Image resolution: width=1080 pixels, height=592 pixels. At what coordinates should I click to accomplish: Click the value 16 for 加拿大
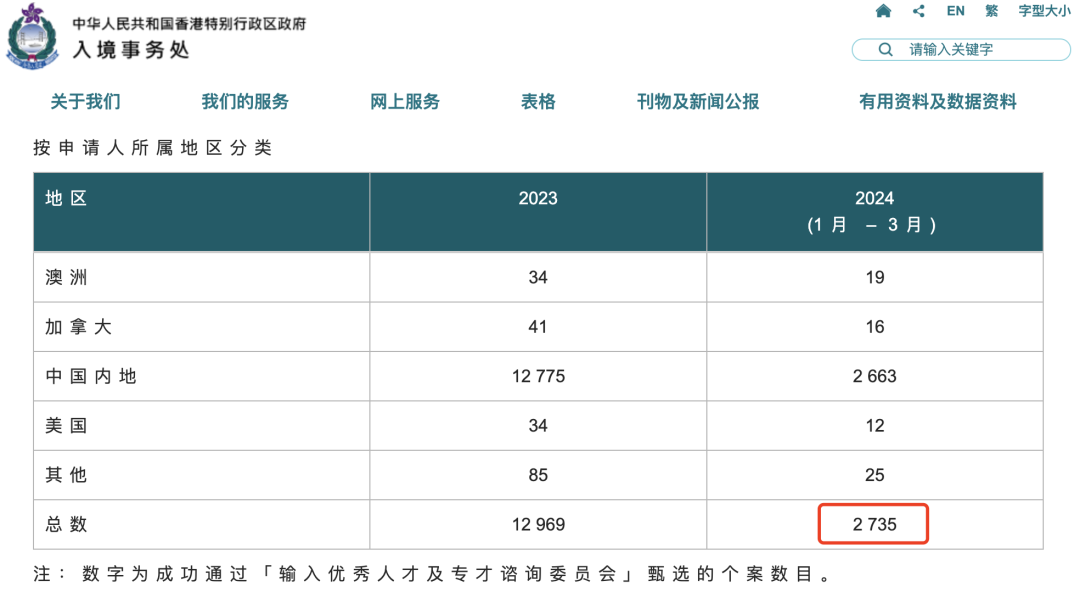tap(875, 327)
